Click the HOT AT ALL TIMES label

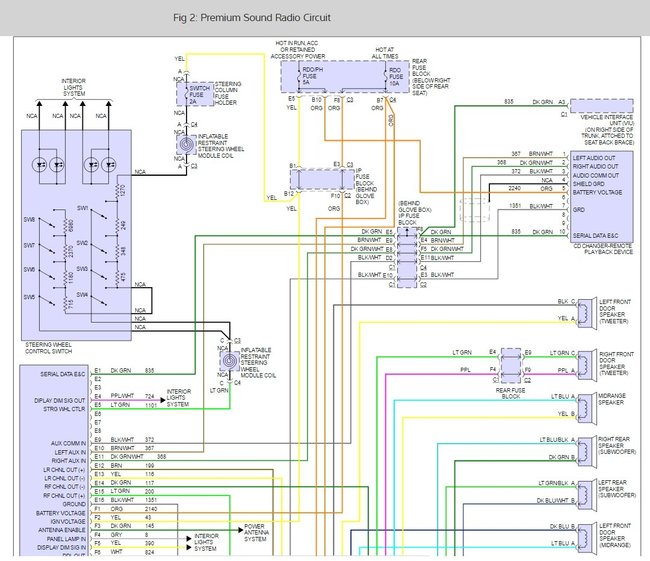coord(385,53)
